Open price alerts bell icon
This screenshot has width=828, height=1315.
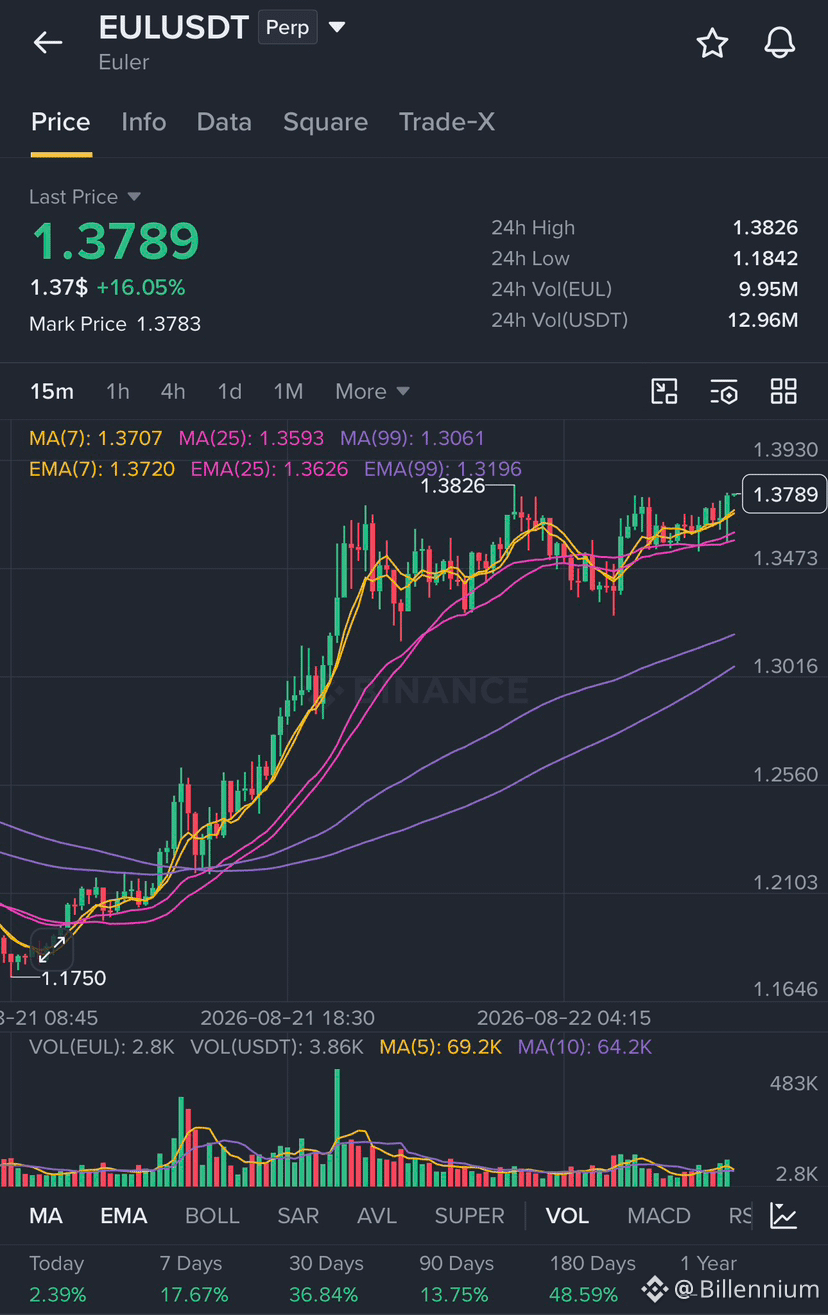point(779,43)
